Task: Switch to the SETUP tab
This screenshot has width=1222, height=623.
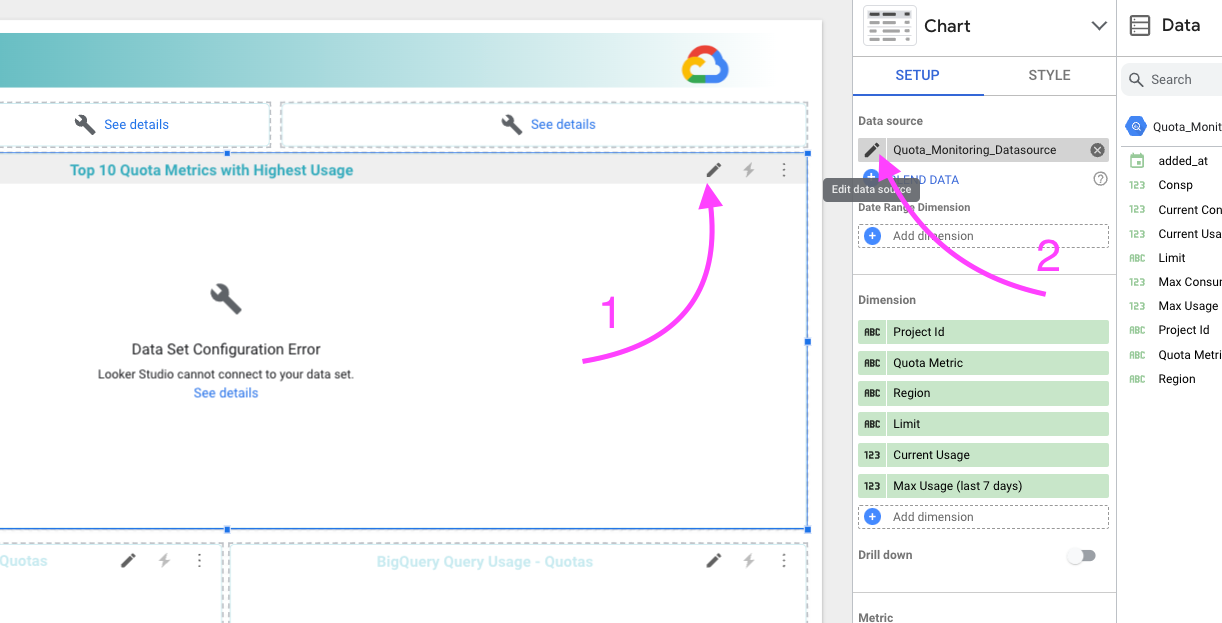Action: tap(917, 75)
